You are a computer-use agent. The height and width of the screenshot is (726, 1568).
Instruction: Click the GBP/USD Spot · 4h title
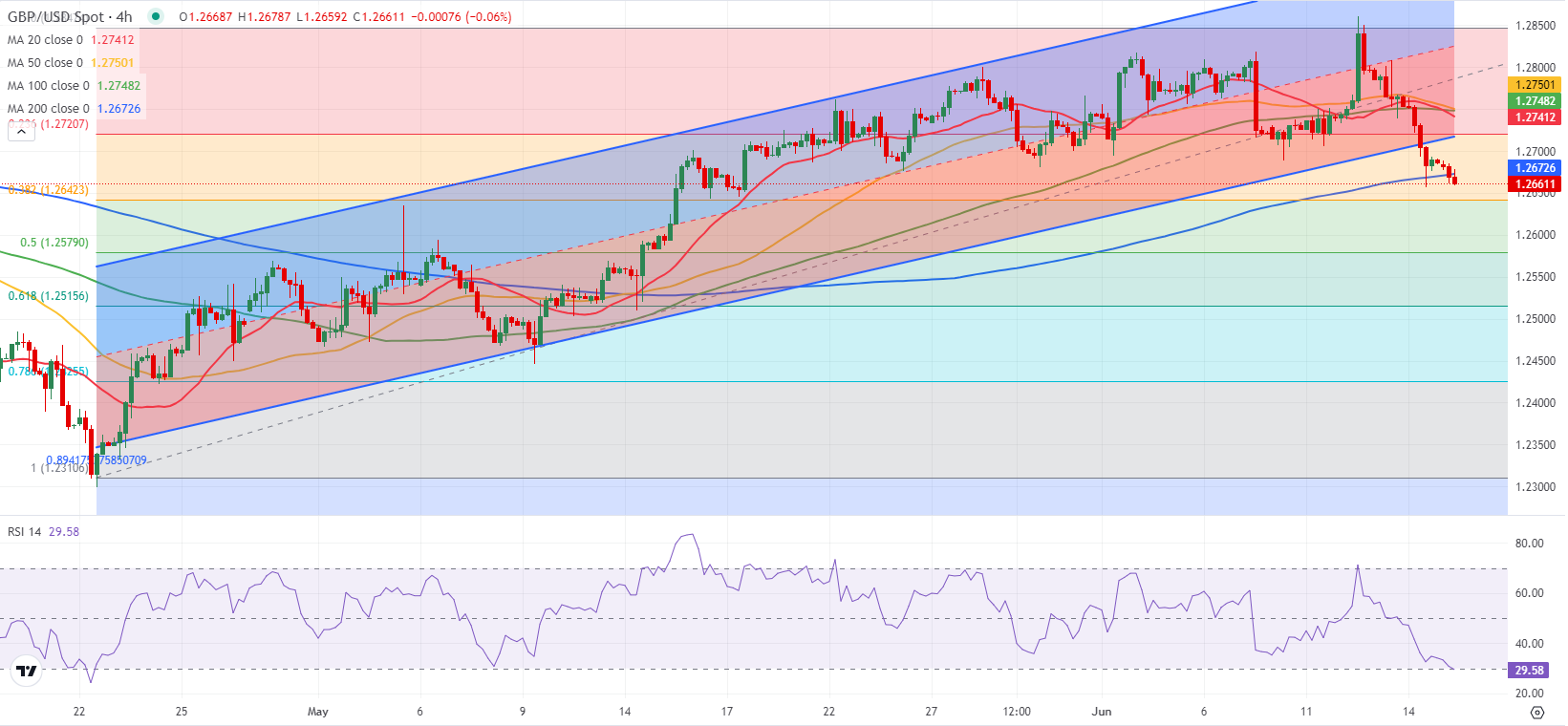point(70,16)
